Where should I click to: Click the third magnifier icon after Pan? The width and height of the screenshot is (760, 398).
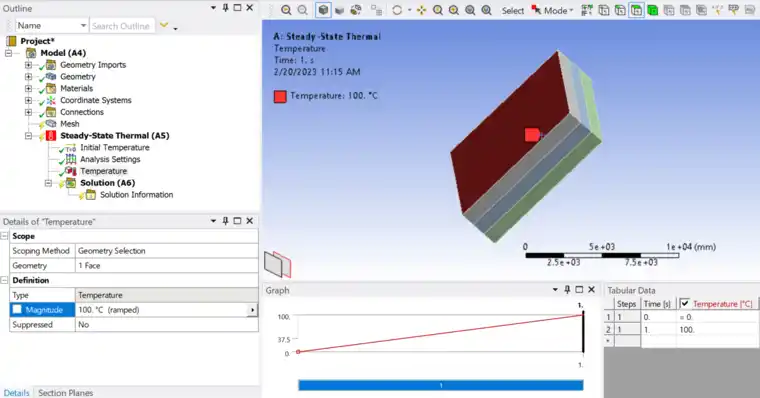(x=470, y=10)
